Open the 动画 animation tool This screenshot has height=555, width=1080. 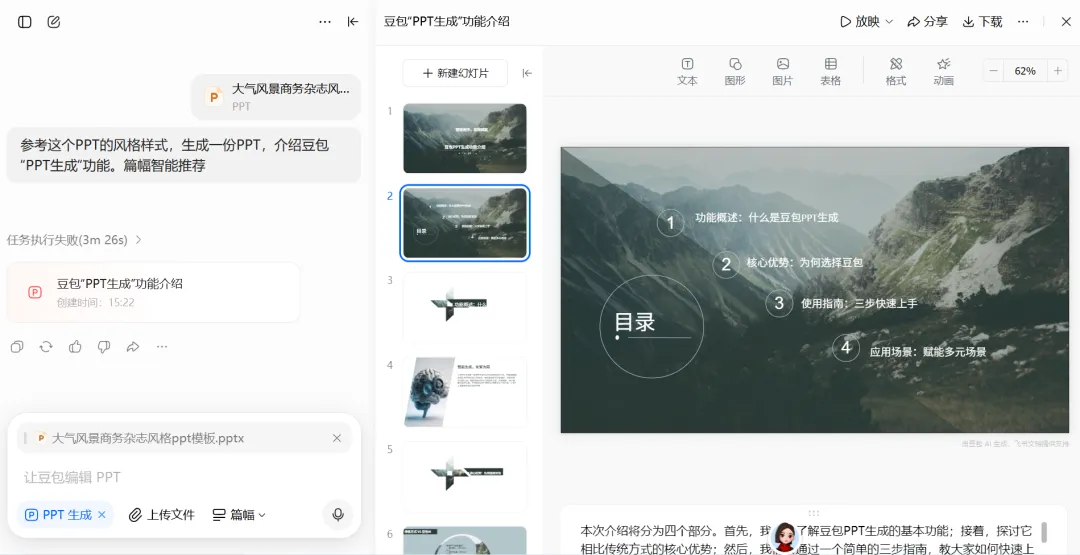tap(944, 72)
